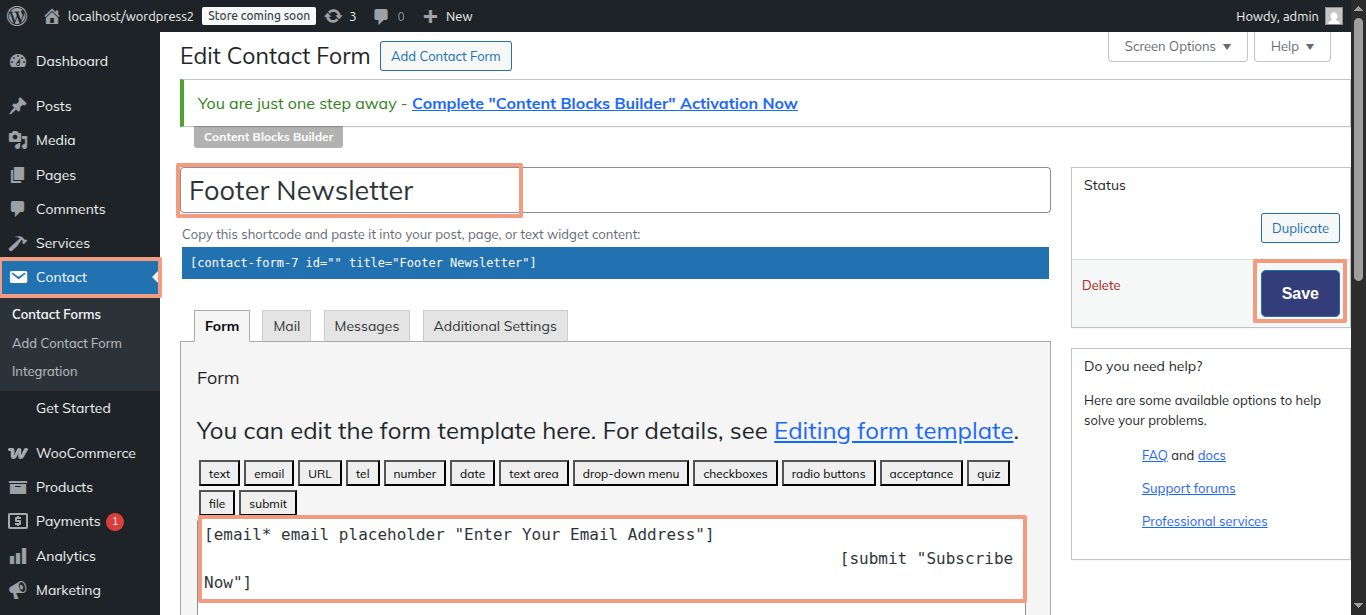This screenshot has width=1366, height=615.
Task: Insert the file form tag
Action: click(x=217, y=503)
